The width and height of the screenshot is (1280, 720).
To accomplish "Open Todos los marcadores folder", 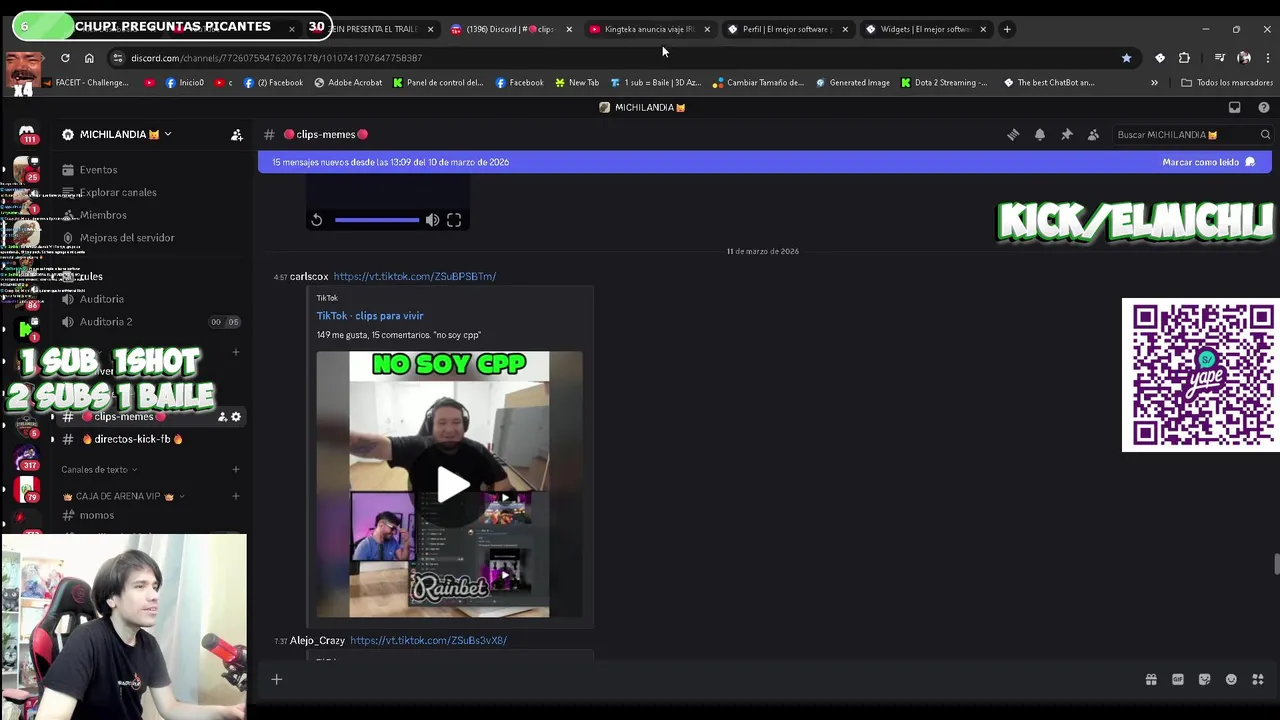I will pos(1226,83).
